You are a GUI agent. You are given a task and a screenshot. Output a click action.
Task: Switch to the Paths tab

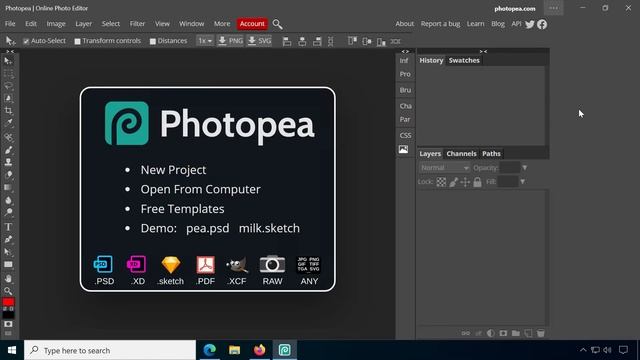coord(491,154)
